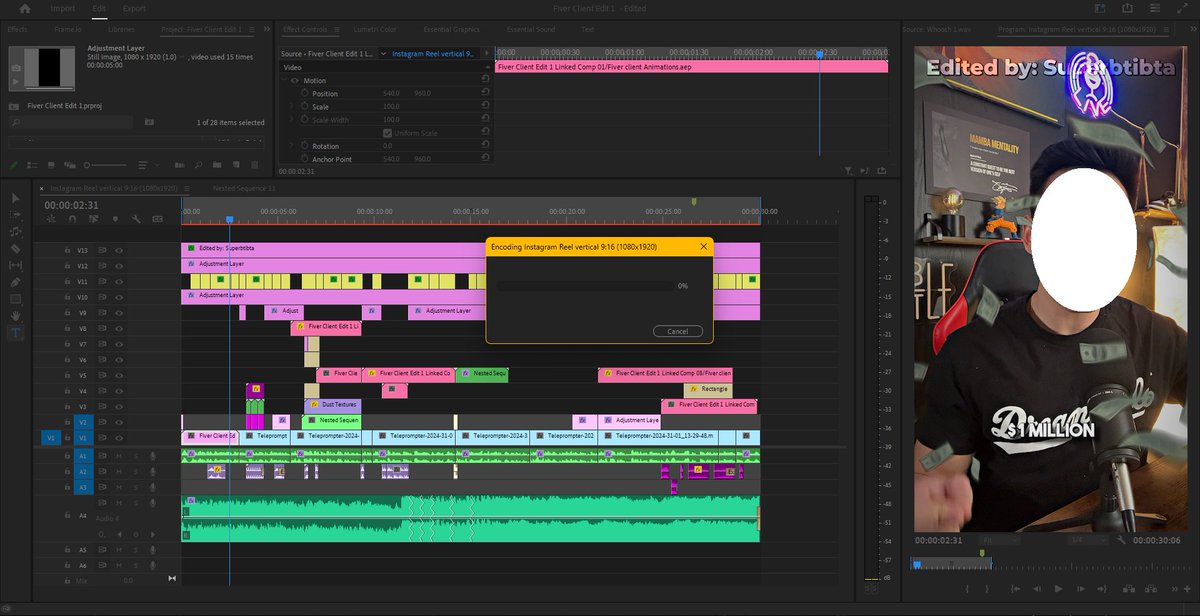The height and width of the screenshot is (616, 1200).
Task: Show overflow panels chevron in Project group
Action: (267, 29)
